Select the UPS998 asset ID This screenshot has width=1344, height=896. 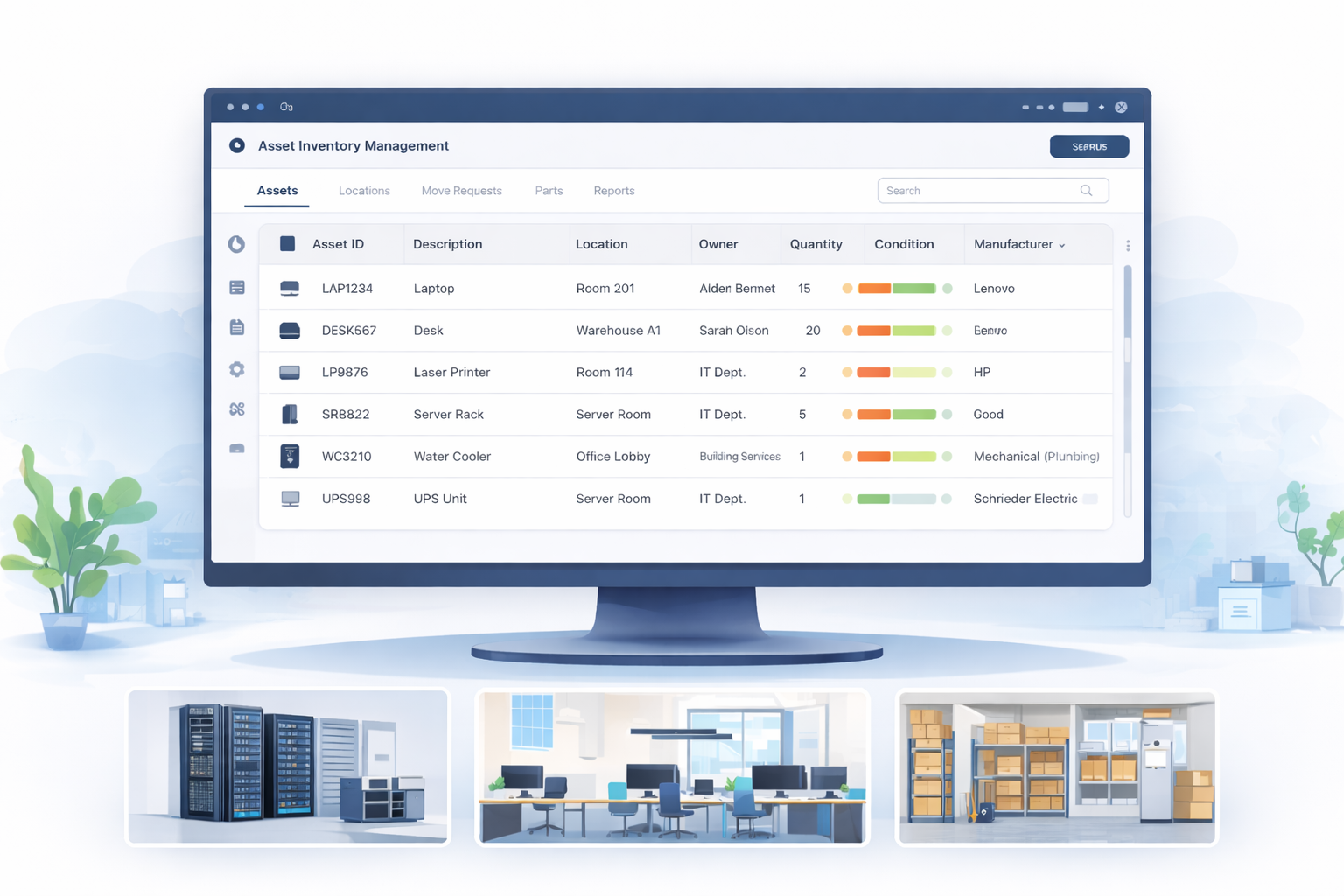click(x=346, y=498)
